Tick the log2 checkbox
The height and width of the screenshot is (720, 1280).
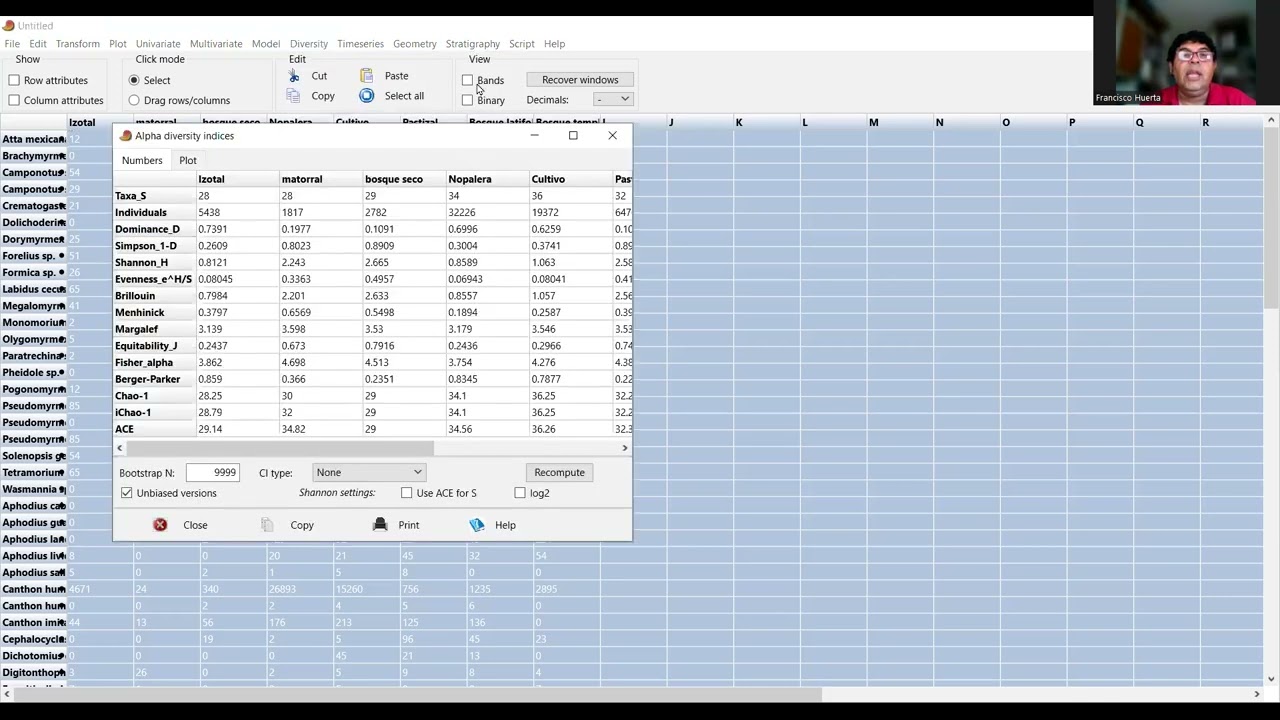tap(520, 493)
